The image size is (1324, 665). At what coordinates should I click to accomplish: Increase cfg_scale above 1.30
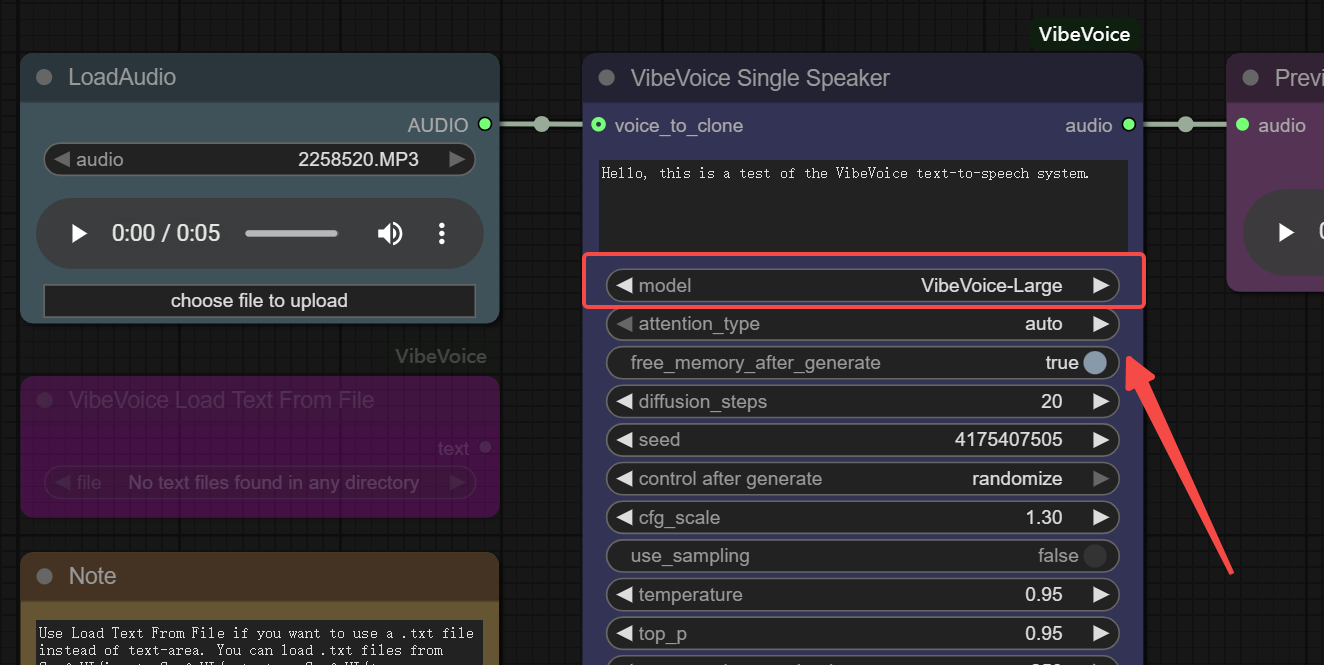[x=1101, y=518]
